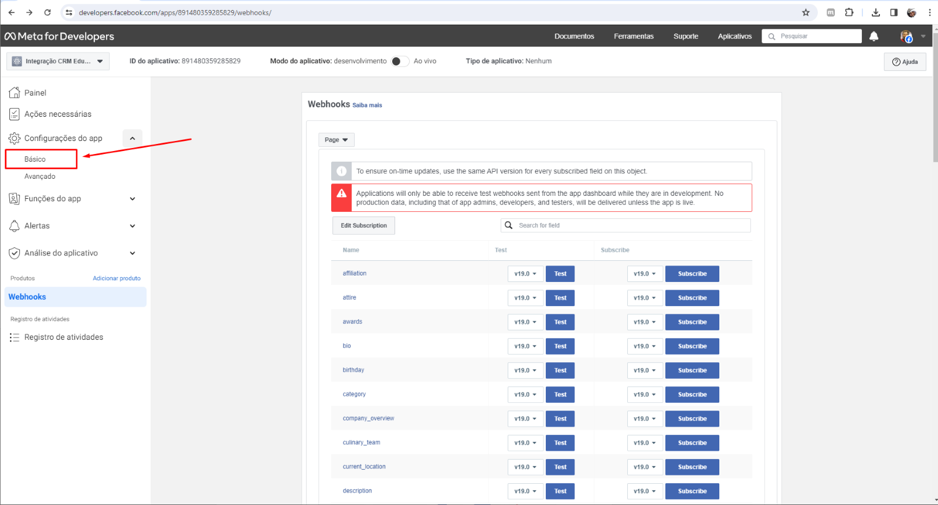Click the Ações necessárias checklist icon
The width and height of the screenshot is (938, 505).
(14, 114)
